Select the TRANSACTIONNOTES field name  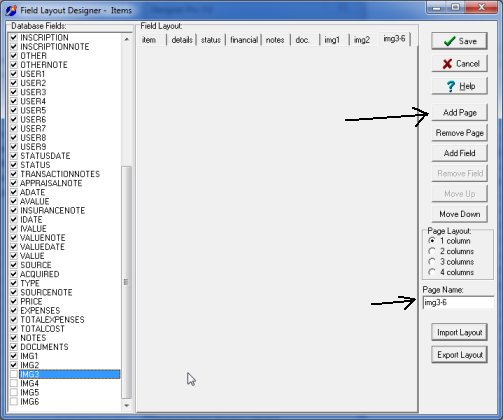(x=60, y=174)
